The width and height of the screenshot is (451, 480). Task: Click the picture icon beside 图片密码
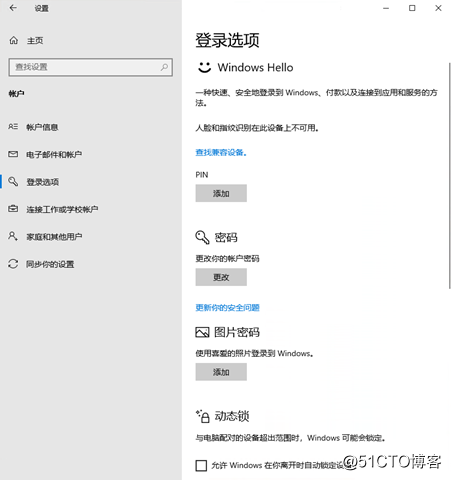click(202, 332)
